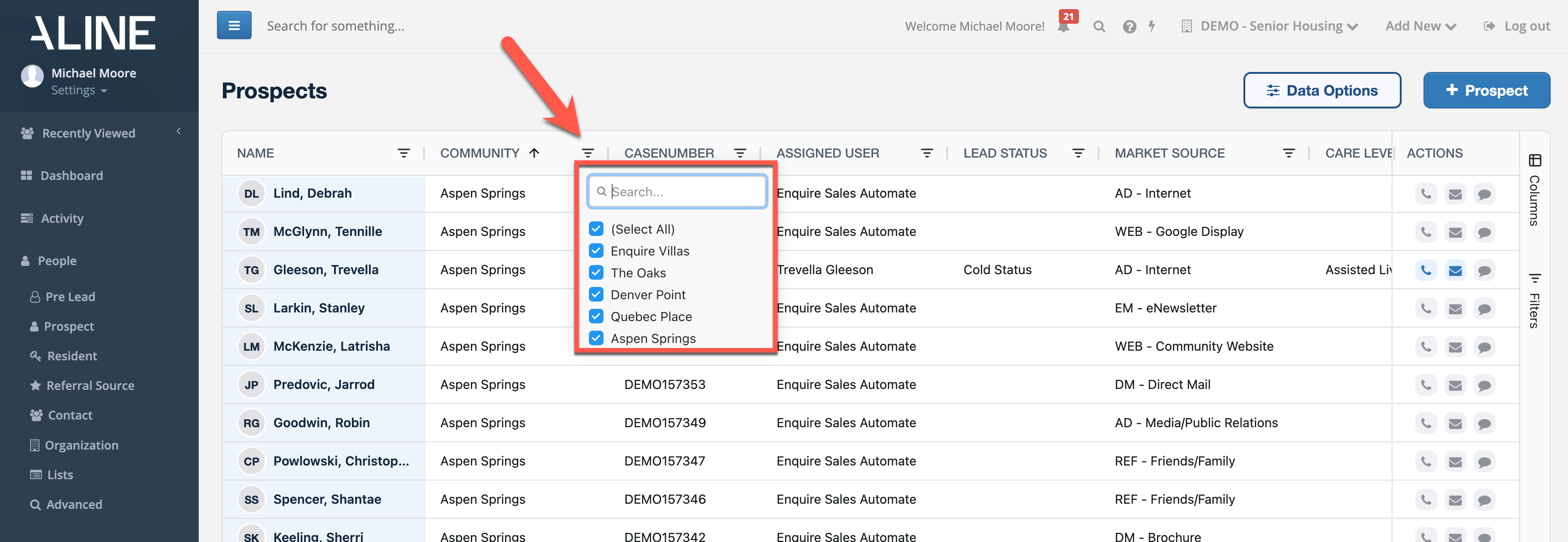Uncheck Quebec Place community filter
The width and height of the screenshot is (1568, 542).
[596, 317]
